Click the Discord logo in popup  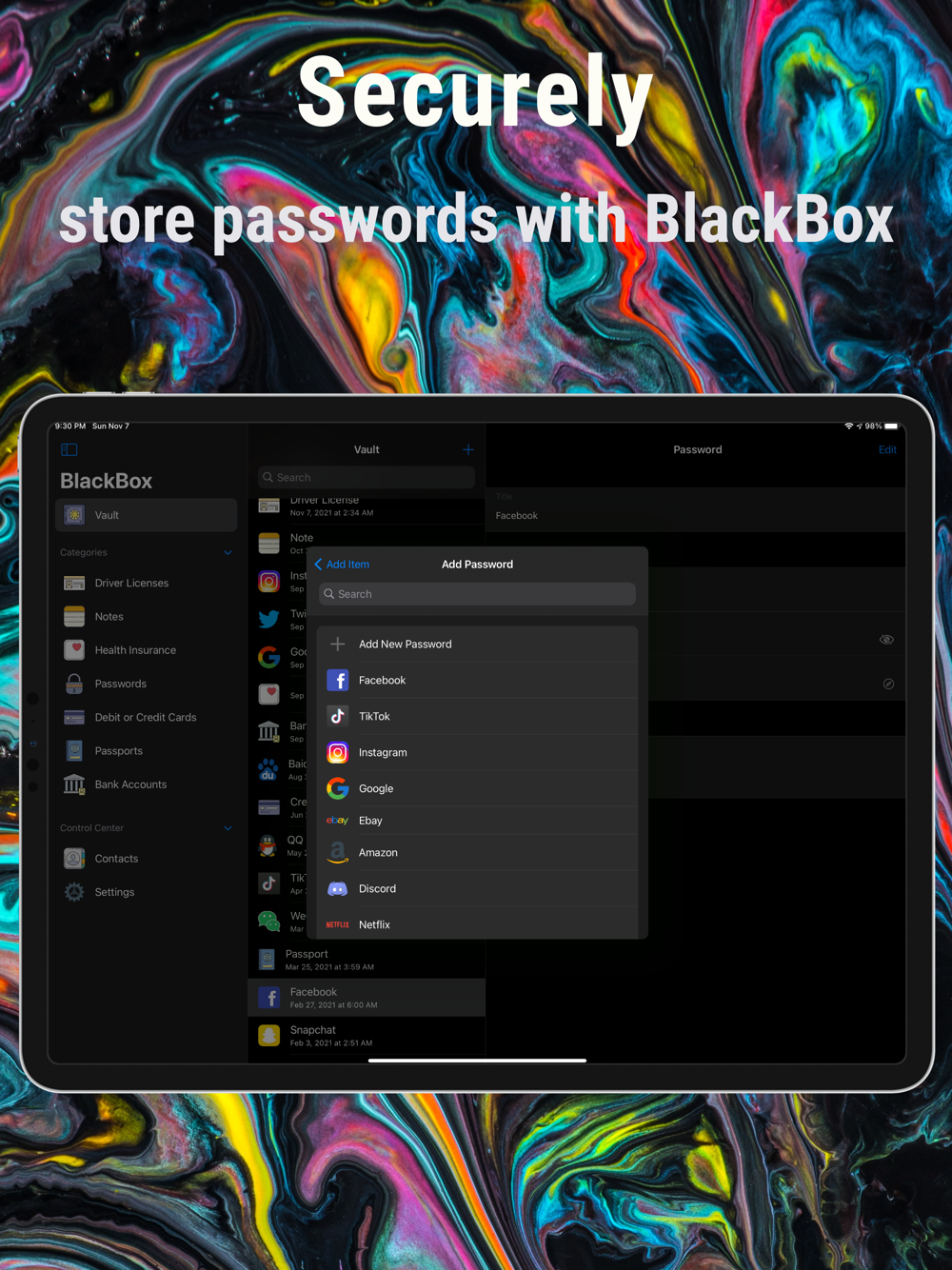pyautogui.click(x=337, y=889)
